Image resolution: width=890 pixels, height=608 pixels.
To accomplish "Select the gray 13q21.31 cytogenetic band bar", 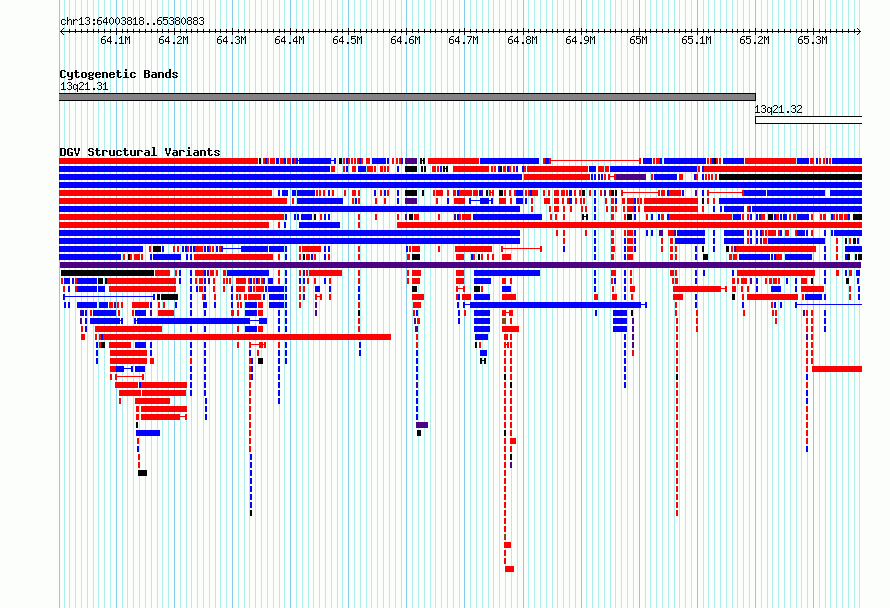I will tap(408, 97).
